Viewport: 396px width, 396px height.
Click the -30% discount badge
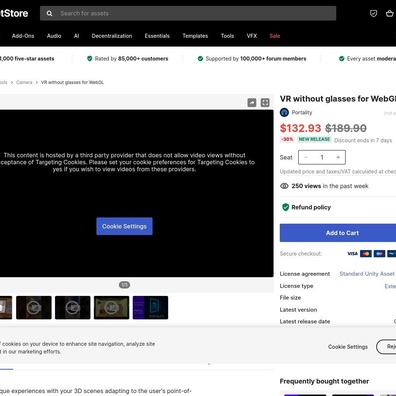pos(287,139)
